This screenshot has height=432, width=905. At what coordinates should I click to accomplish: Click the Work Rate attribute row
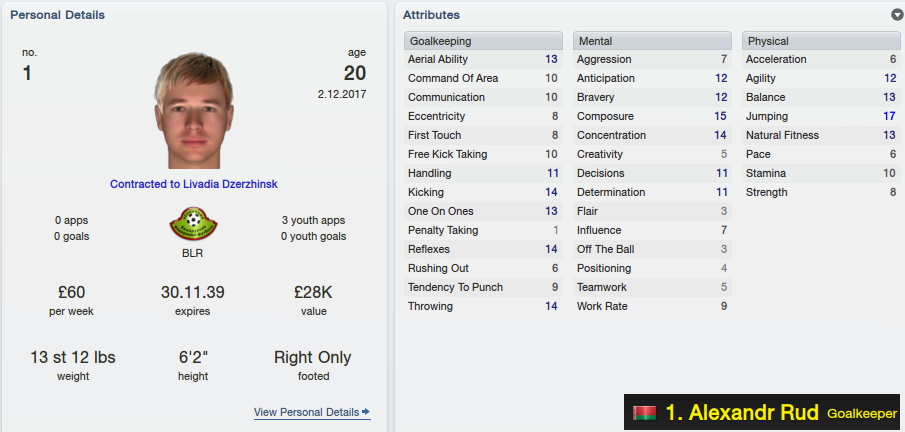pyautogui.click(x=652, y=307)
